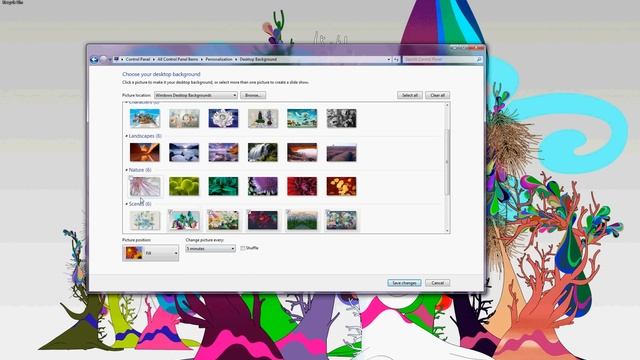Toggle checkbox on dark magenta flowers scene
This screenshot has height=360, width=640.
249,212
